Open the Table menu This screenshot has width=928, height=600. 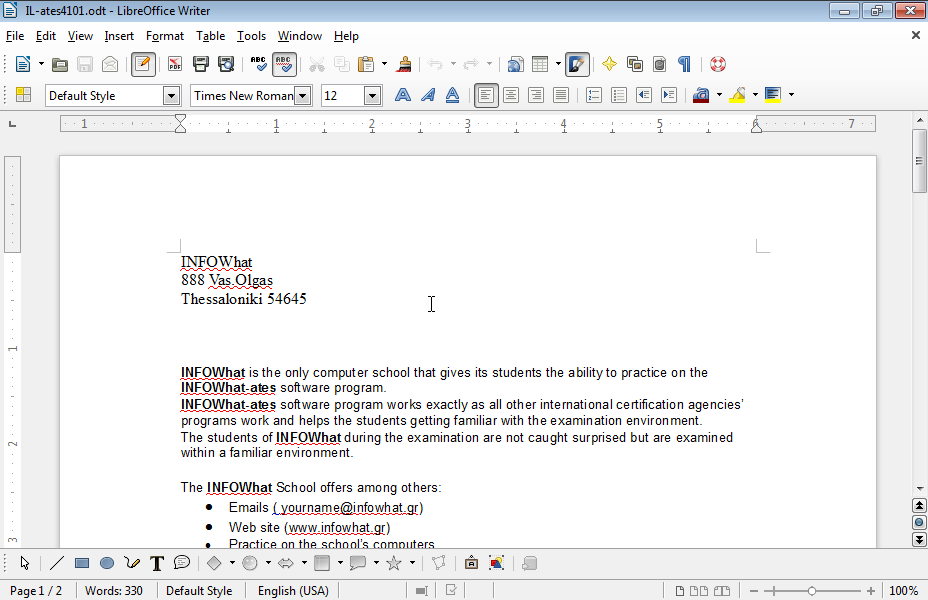click(x=210, y=36)
